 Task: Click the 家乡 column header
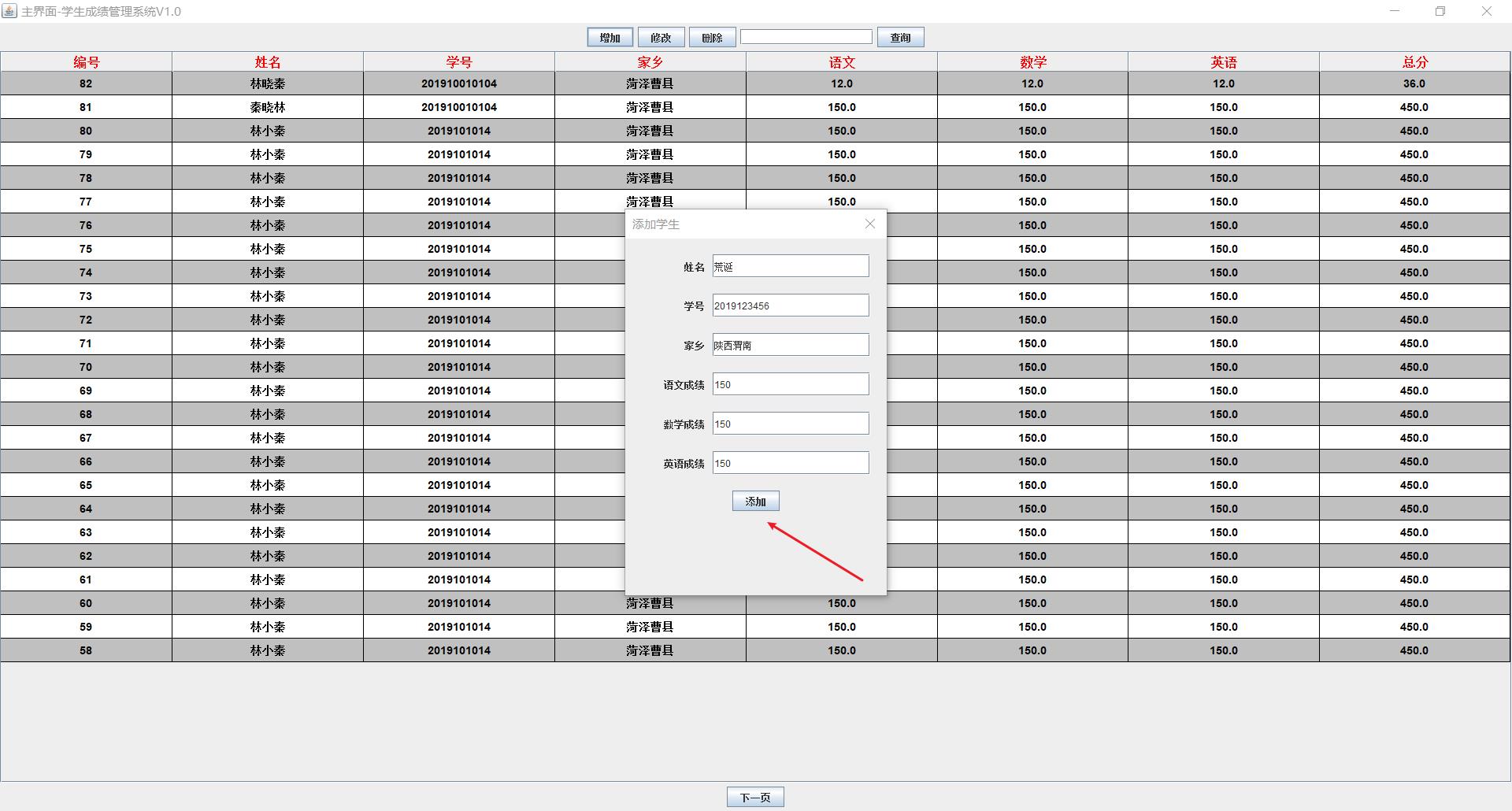point(650,62)
